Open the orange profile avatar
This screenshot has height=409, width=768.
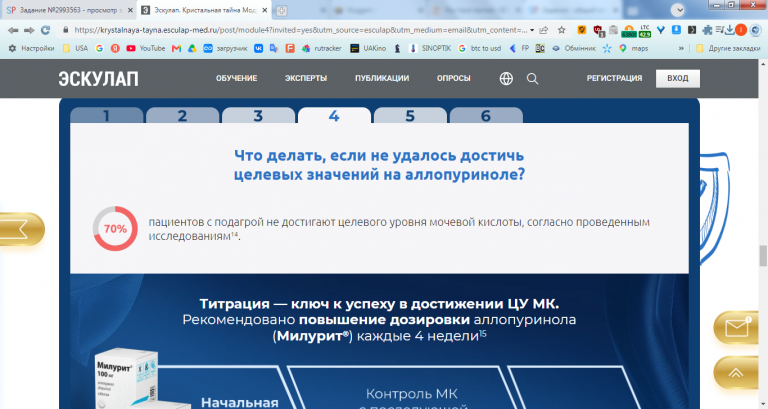pyautogui.click(x=741, y=30)
